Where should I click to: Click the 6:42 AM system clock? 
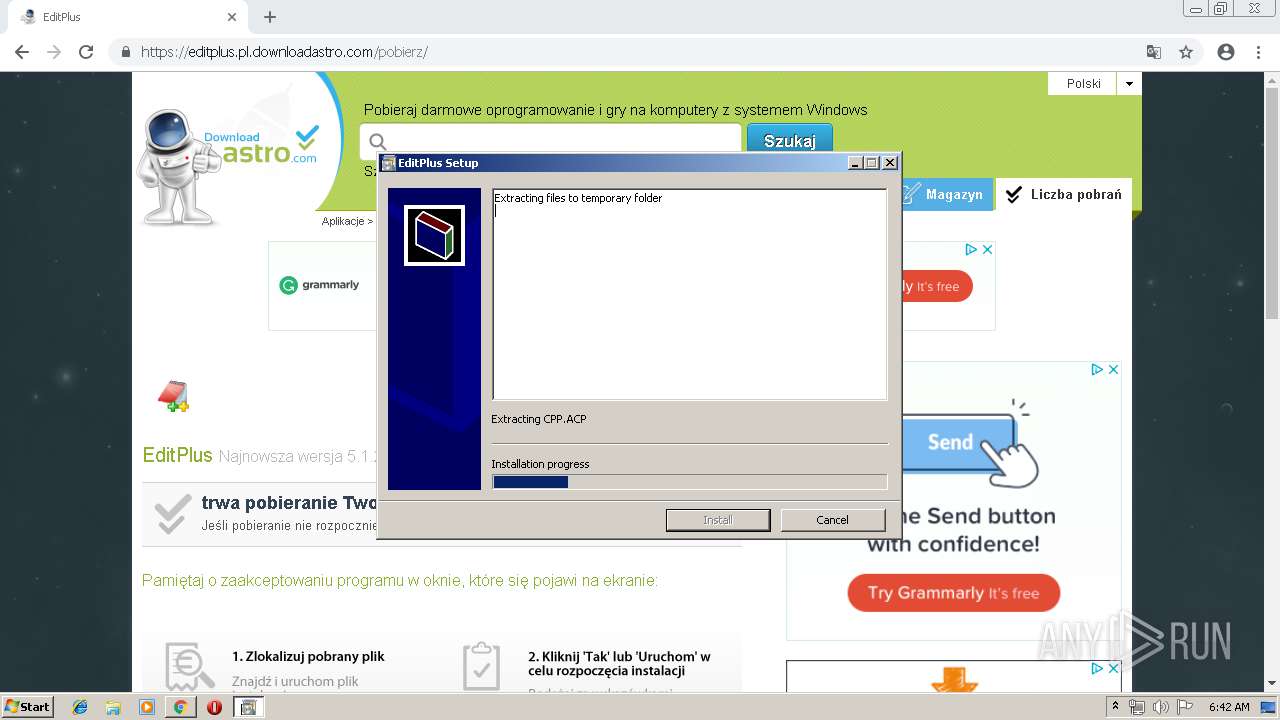click(1229, 707)
